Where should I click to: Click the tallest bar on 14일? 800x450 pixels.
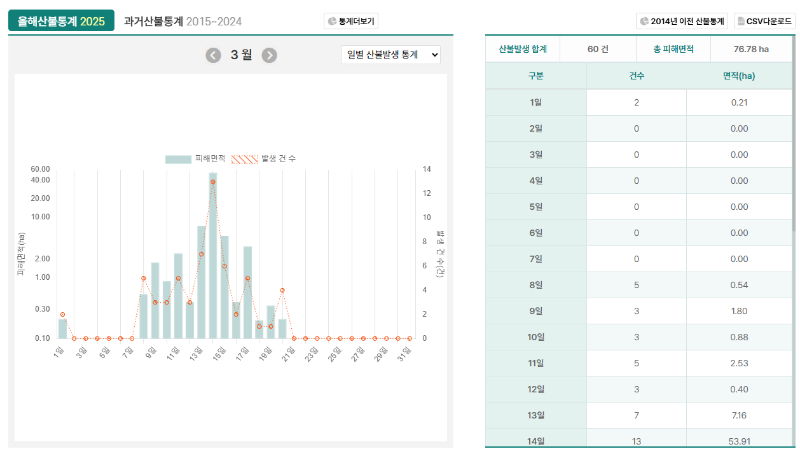213,256
